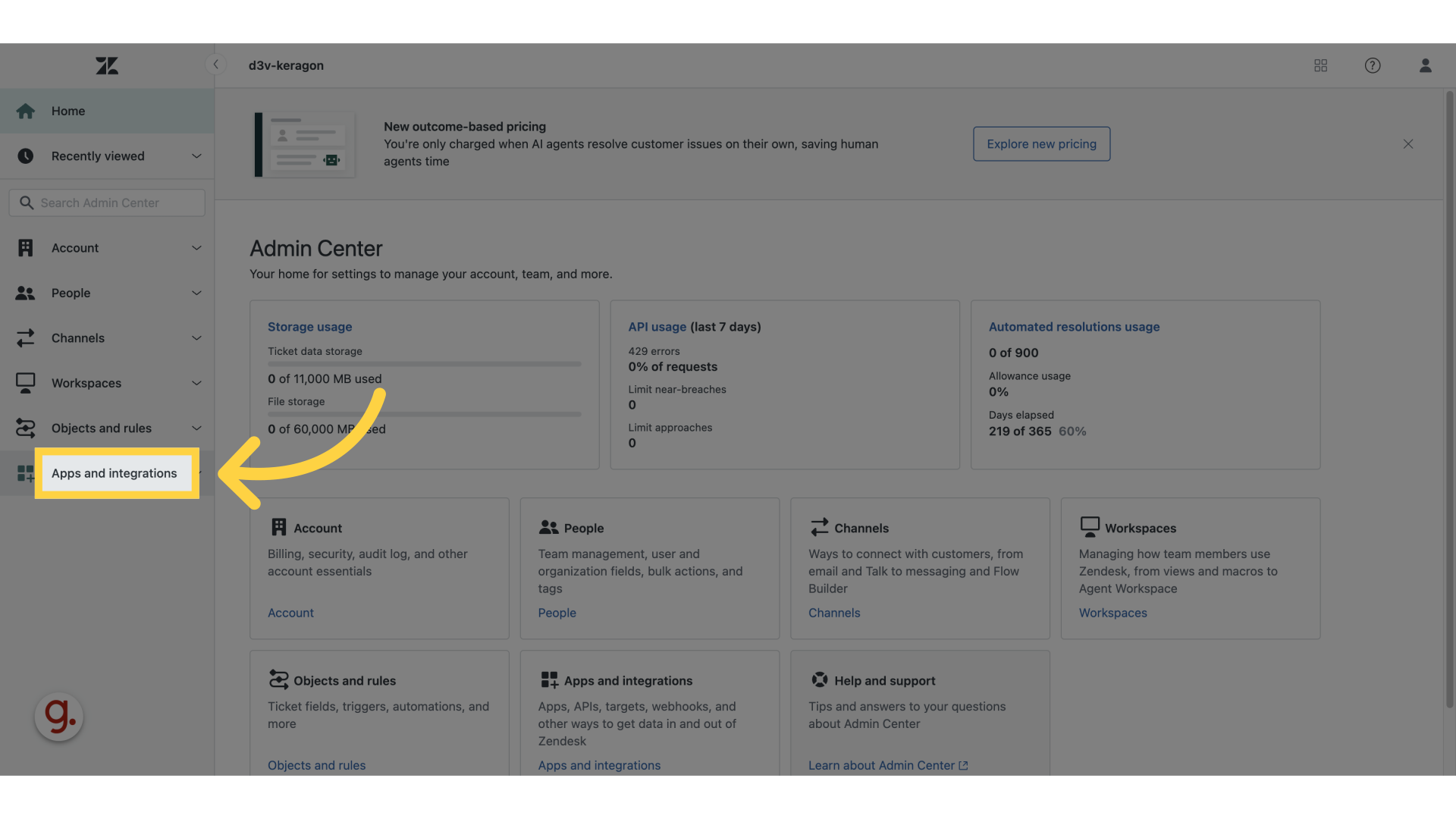The height and width of the screenshot is (819, 1456).
Task: Click the Apps and integrations card icon
Action: [549, 679]
